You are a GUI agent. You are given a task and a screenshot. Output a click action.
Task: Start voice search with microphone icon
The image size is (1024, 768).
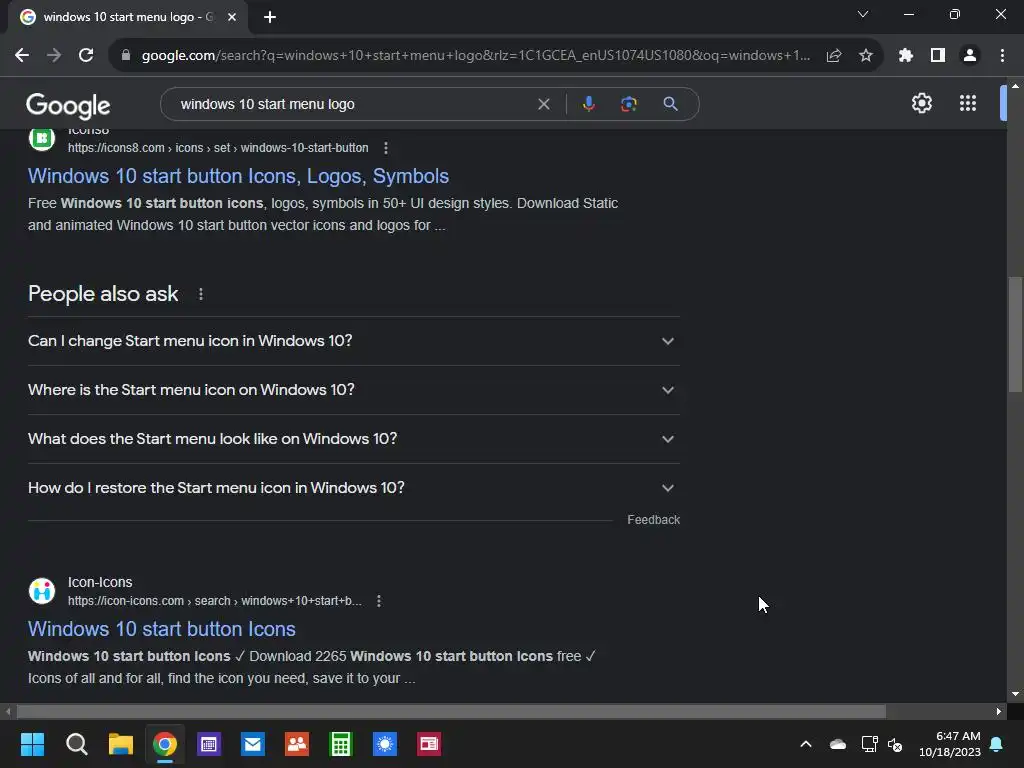588,104
